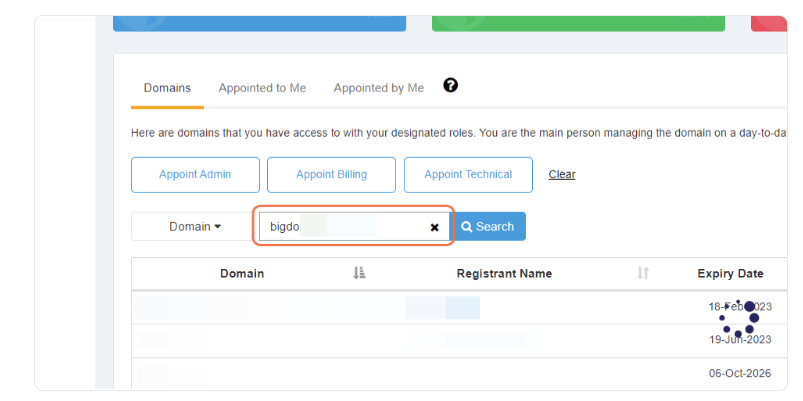Click Appoint Technical button
Viewport: 803px width, 401px height.
[468, 175]
